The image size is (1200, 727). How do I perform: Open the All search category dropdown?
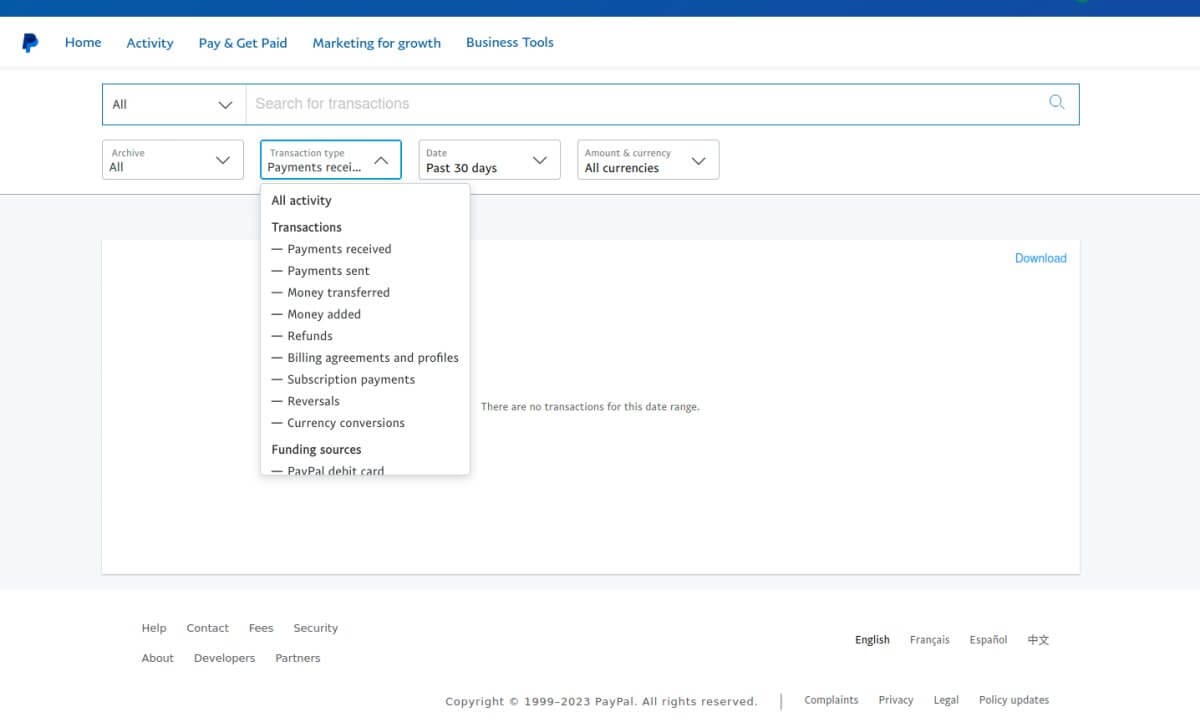pyautogui.click(x=173, y=104)
